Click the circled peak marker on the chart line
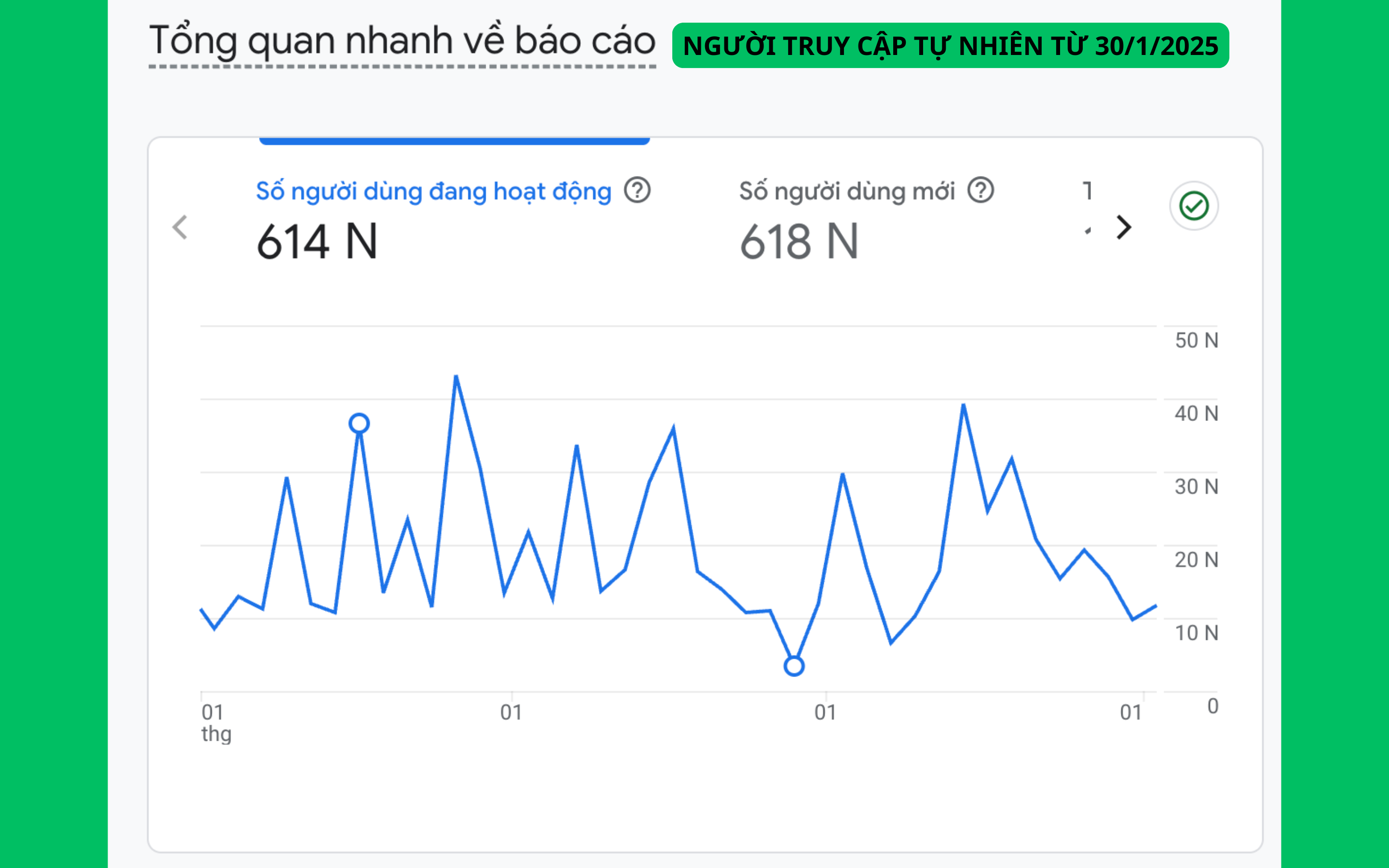 pos(360,423)
